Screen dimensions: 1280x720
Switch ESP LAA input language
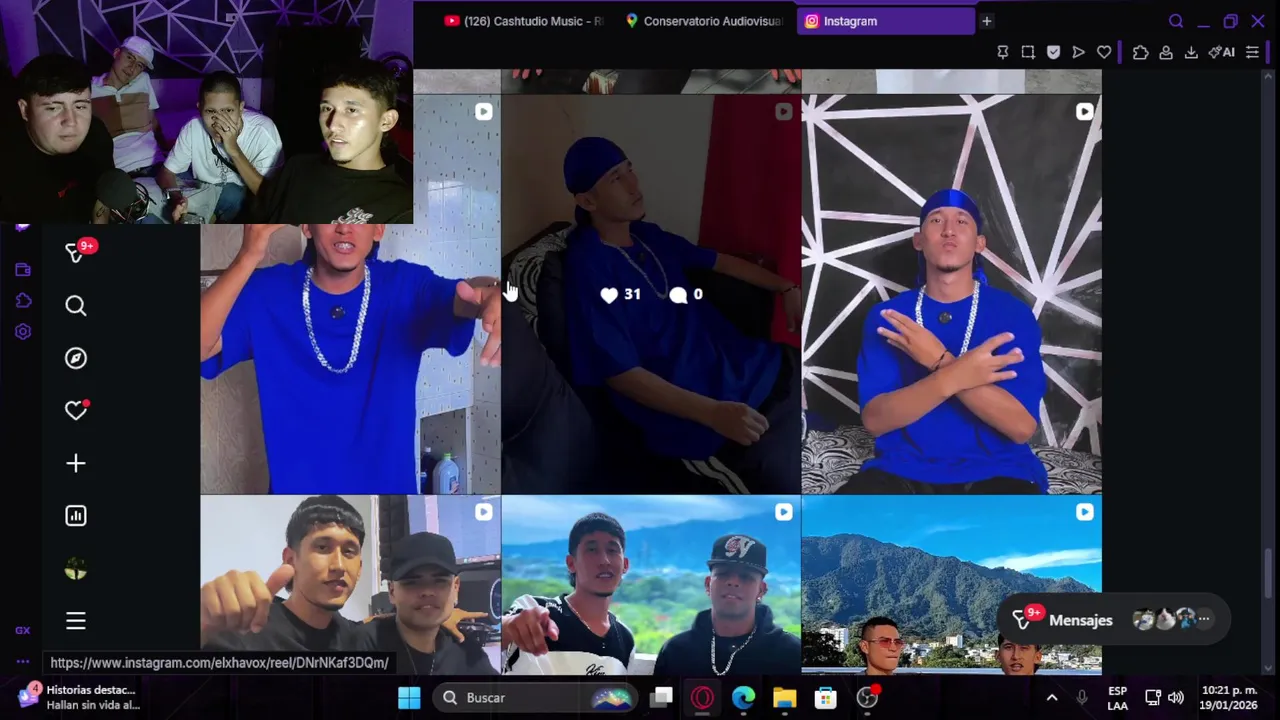point(1118,698)
